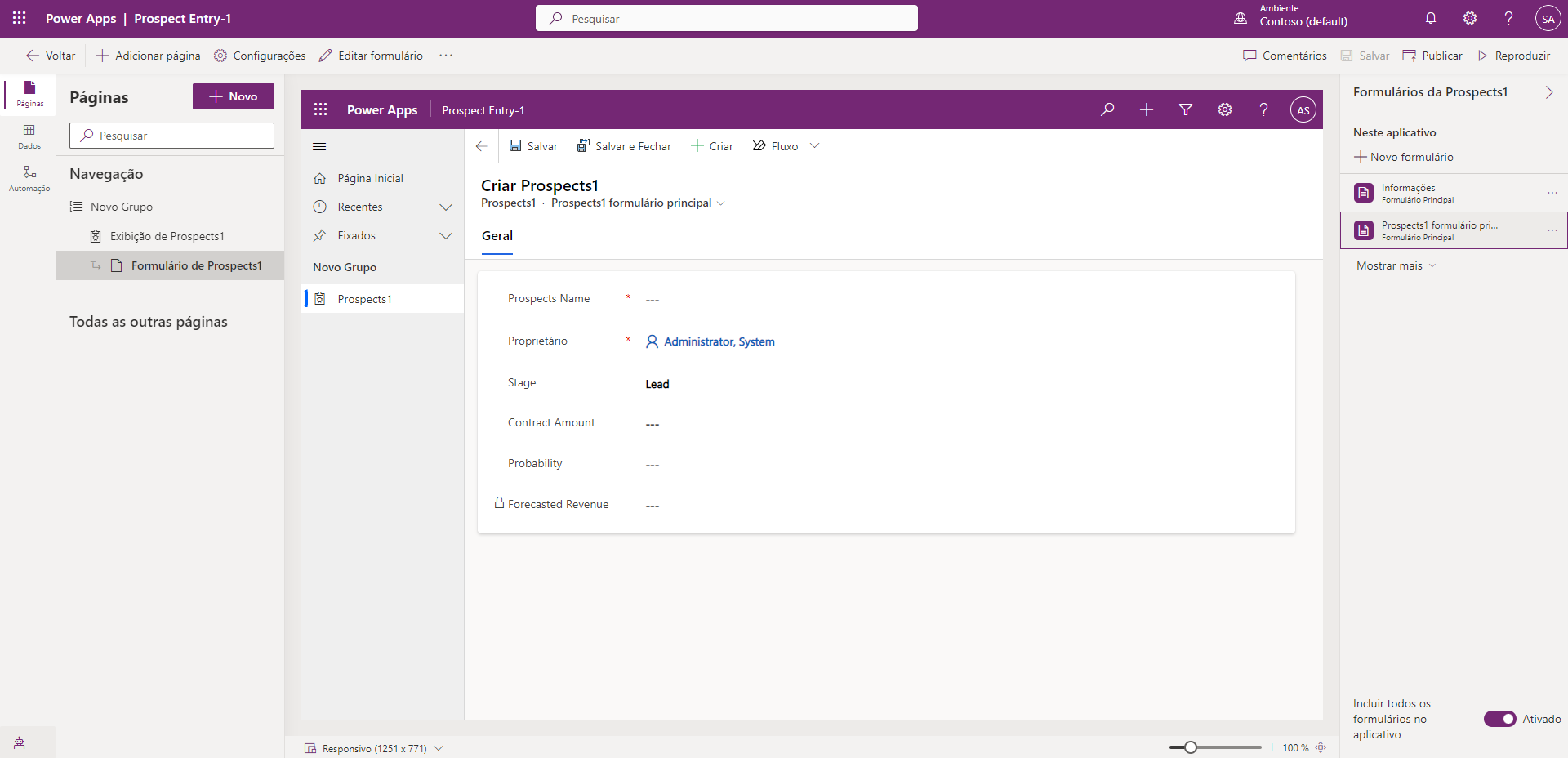Open the app launcher waffle in top bar
Viewport: 1568px width, 758px height.
tap(19, 18)
